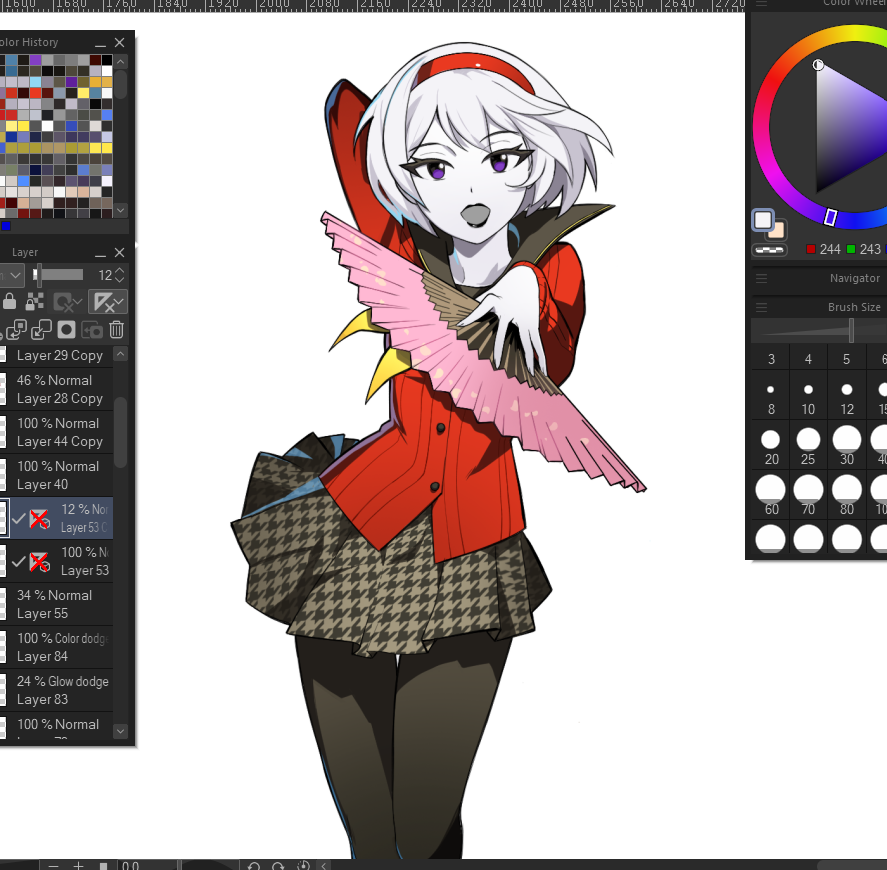Image resolution: width=887 pixels, height=870 pixels.
Task: Close the Layer panel
Action: (x=119, y=252)
